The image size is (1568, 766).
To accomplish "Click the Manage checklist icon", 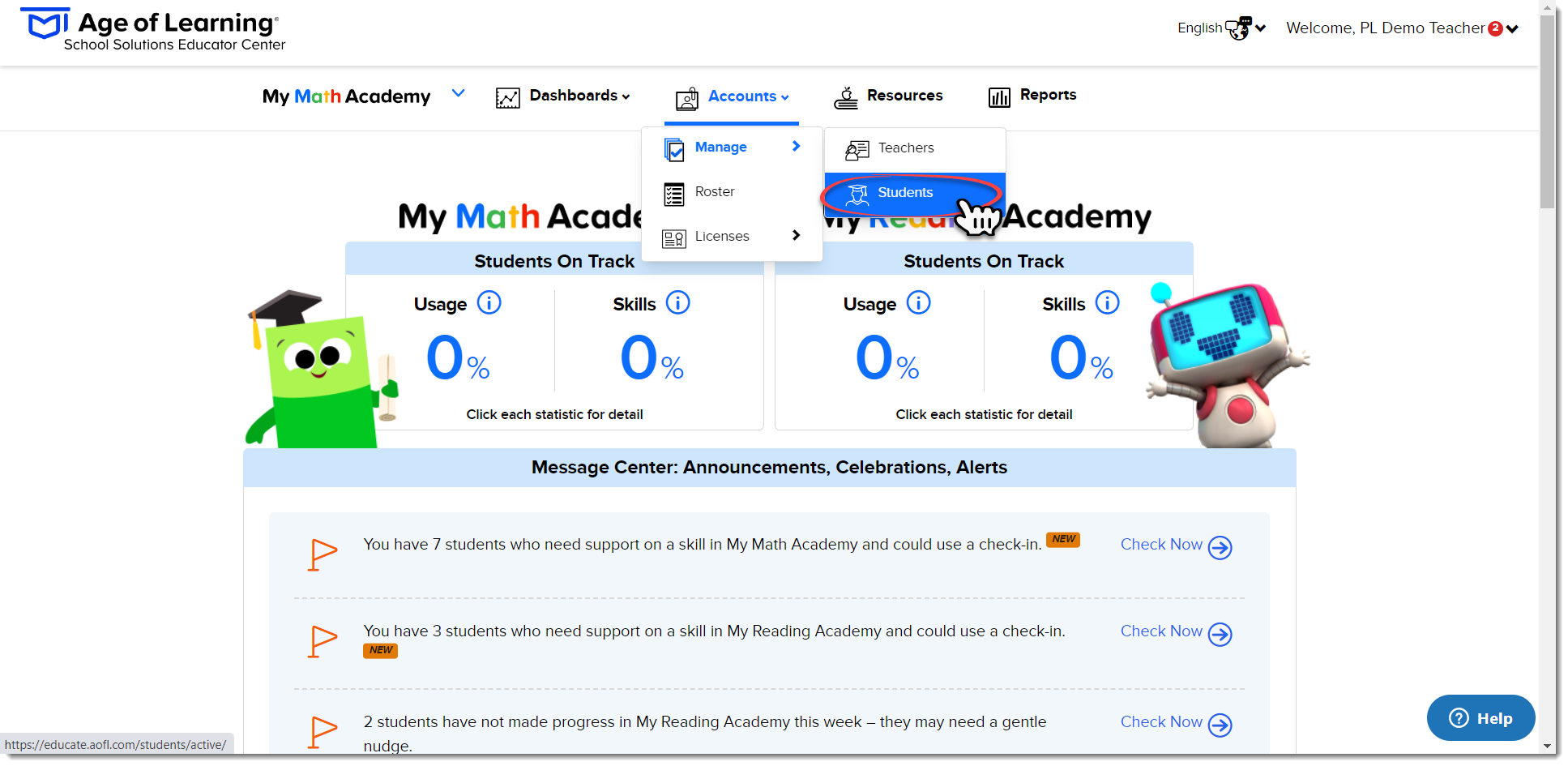I will (x=674, y=149).
